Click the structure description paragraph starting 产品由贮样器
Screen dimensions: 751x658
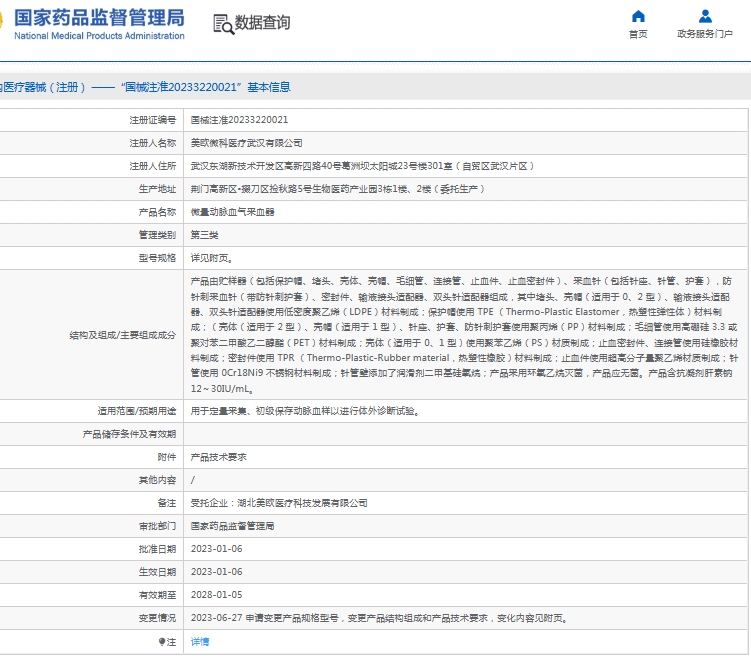(x=464, y=335)
